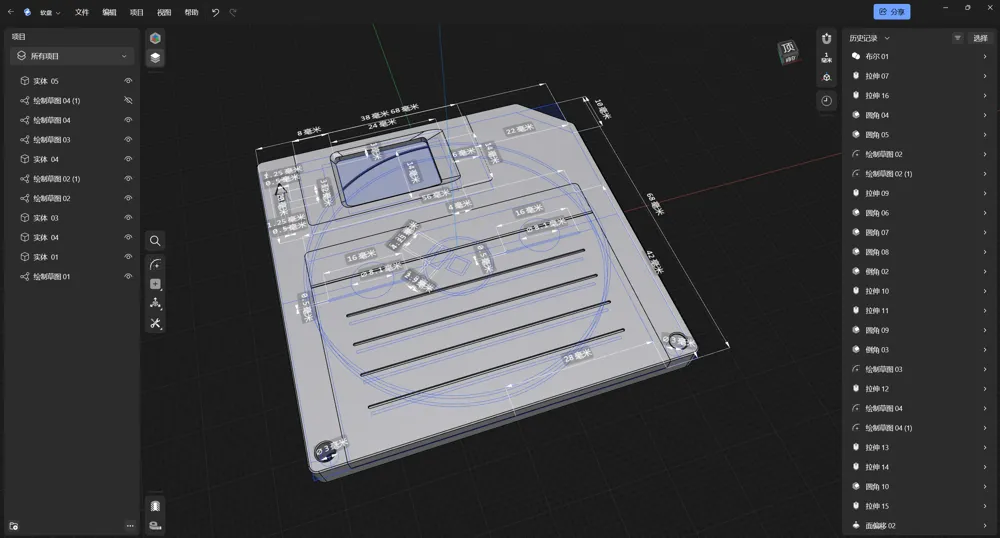Select the sketch arc drawing tool
The image size is (1000, 538).
coord(155,265)
